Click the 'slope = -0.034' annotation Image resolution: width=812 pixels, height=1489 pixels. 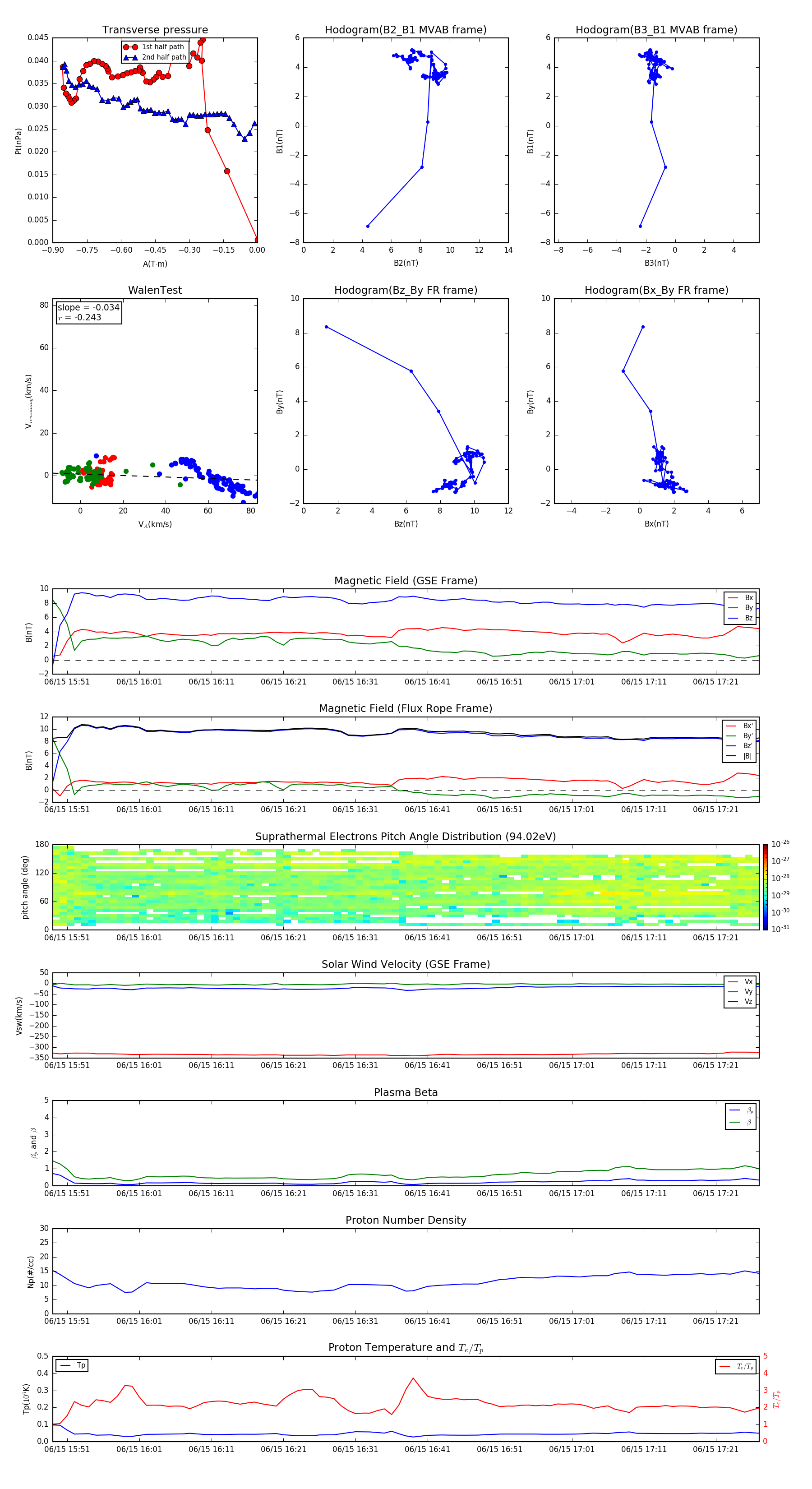pos(88,308)
